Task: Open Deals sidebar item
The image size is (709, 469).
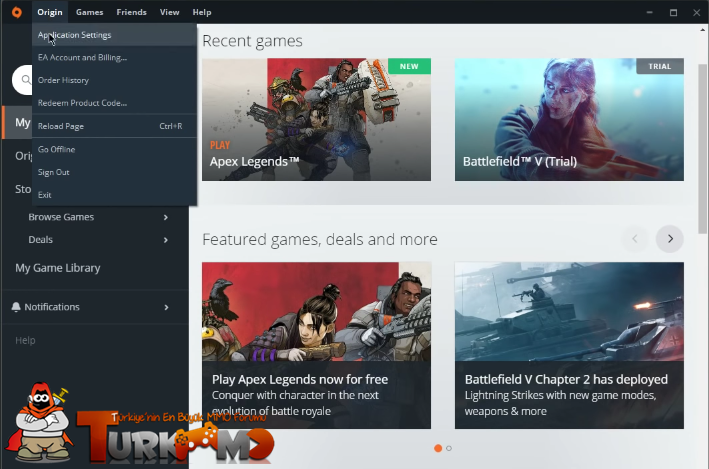Action: (x=41, y=240)
